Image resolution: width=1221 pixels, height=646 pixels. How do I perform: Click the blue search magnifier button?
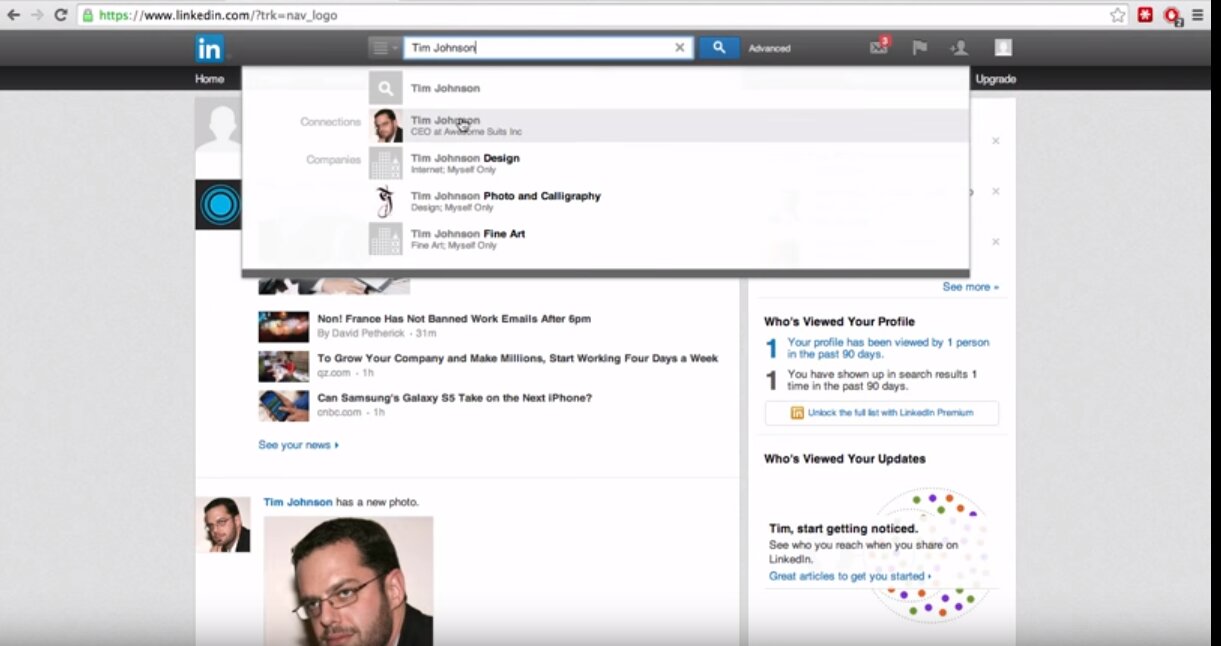[x=718, y=48]
